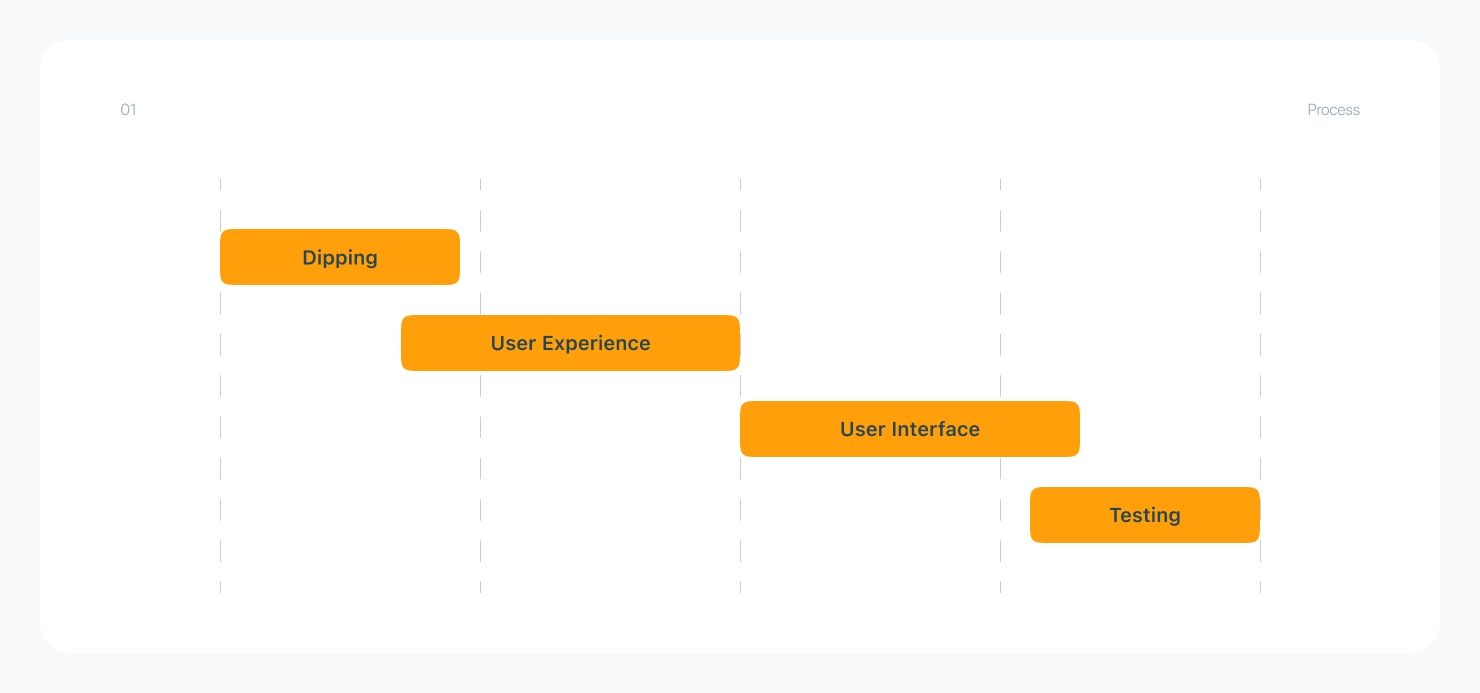
Task: Click the left edge of User Interface bar
Action: (x=742, y=429)
